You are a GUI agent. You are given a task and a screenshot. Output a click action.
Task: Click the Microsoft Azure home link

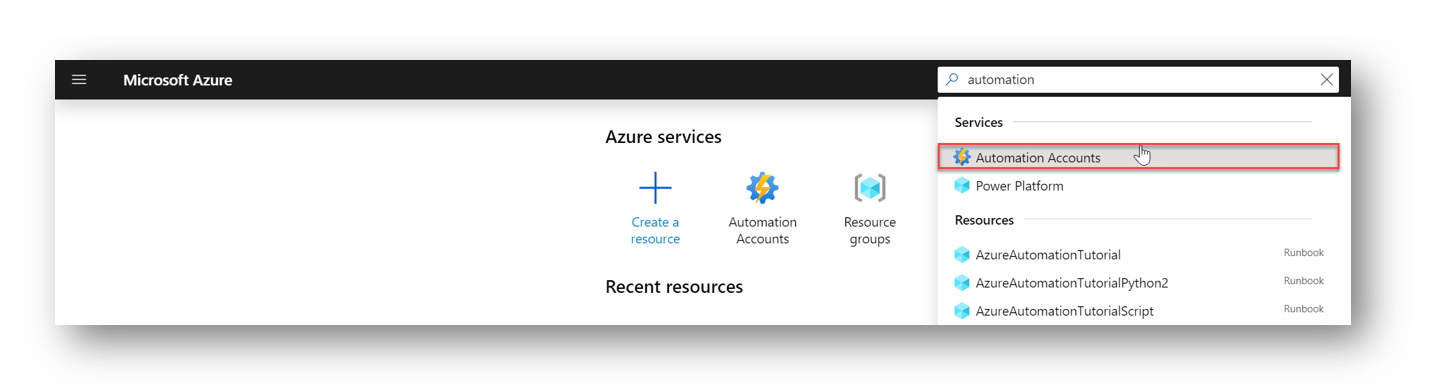click(x=178, y=80)
